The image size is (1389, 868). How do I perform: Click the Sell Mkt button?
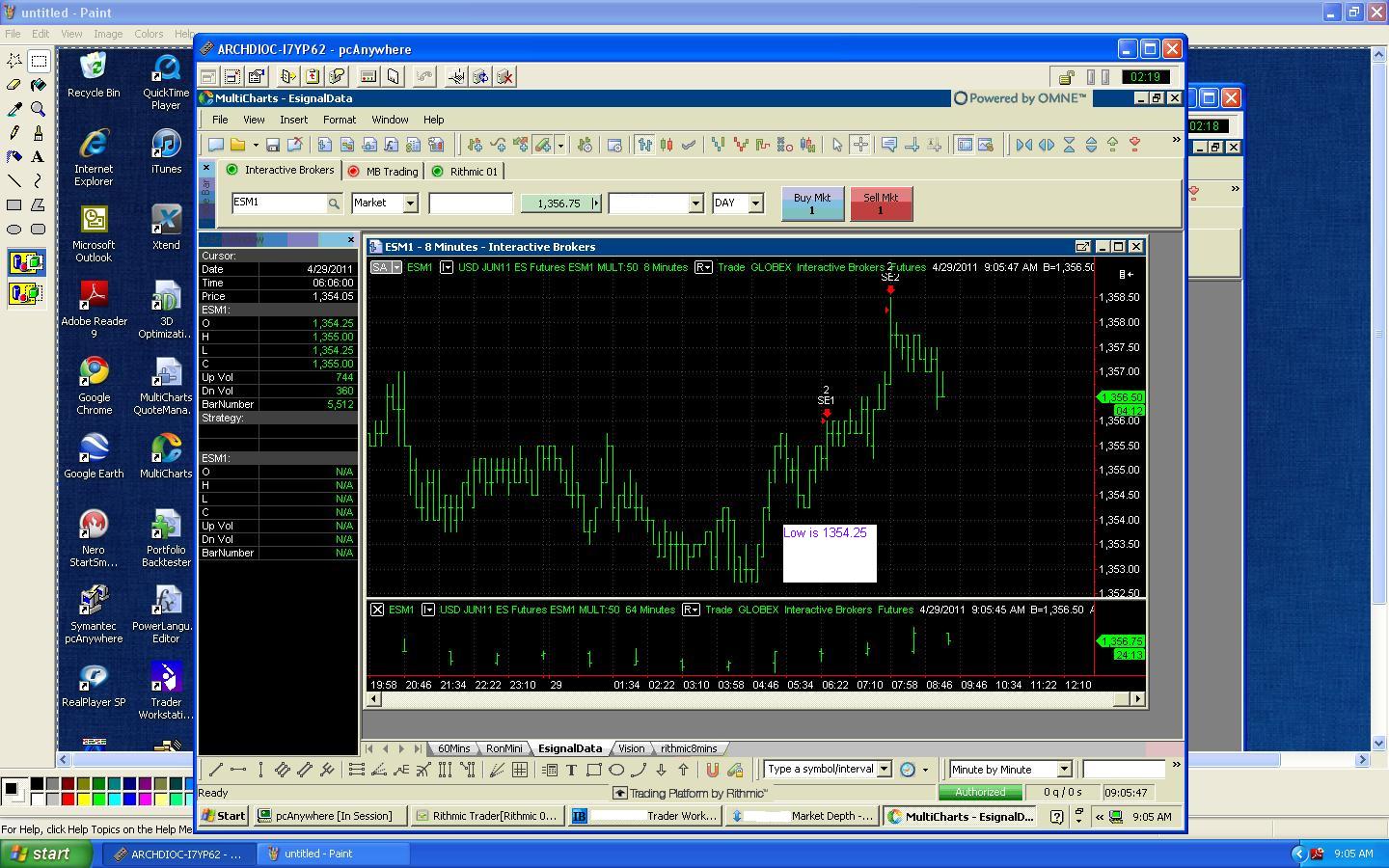point(881,203)
